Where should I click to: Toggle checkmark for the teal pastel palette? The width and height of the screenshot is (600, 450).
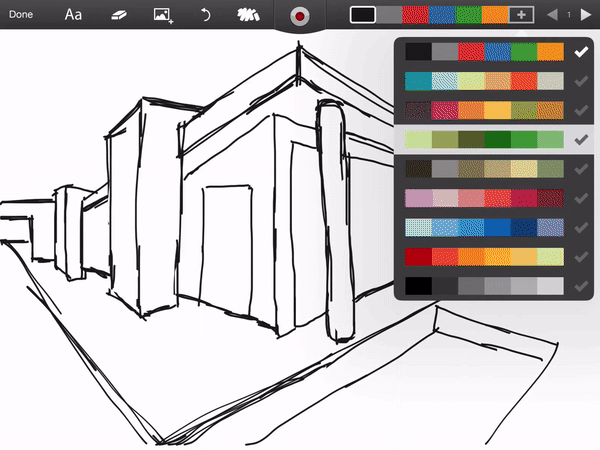click(x=581, y=81)
